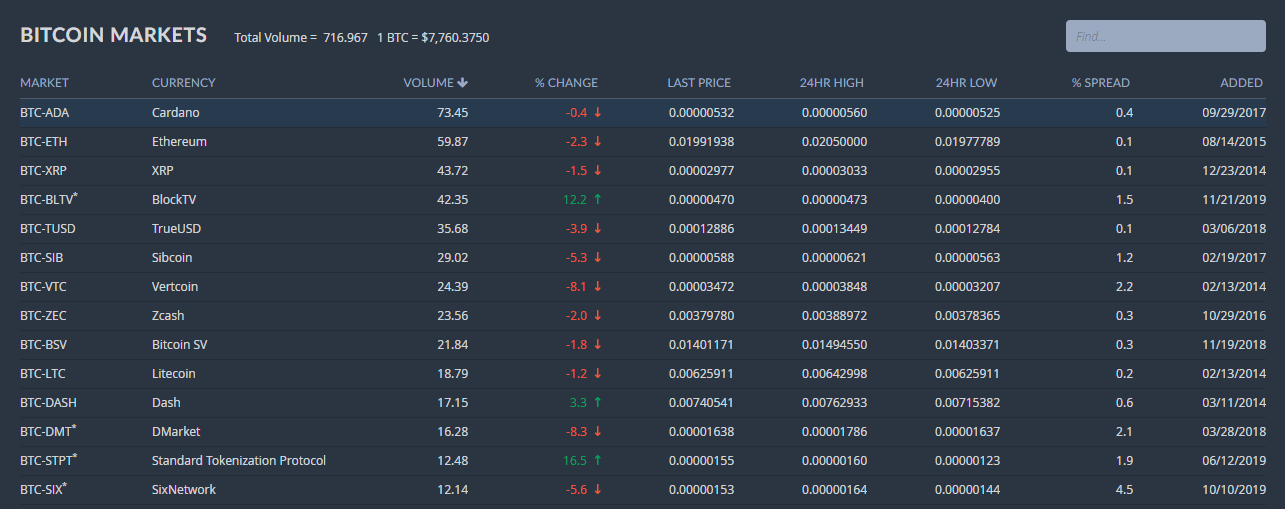Click the 73.45 volume value
The image size is (1285, 509).
coord(453,113)
